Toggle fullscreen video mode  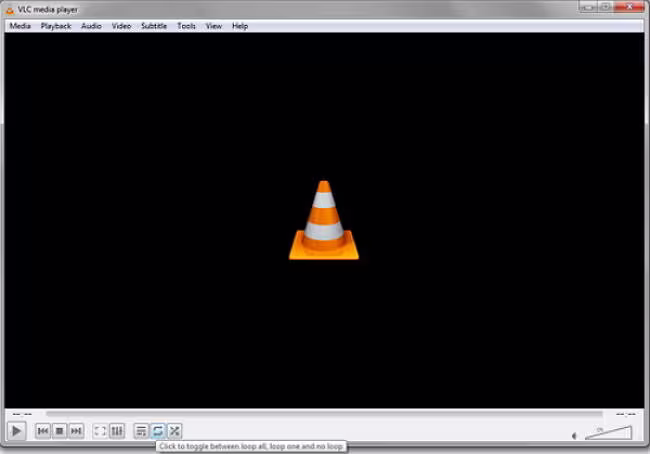click(100, 431)
